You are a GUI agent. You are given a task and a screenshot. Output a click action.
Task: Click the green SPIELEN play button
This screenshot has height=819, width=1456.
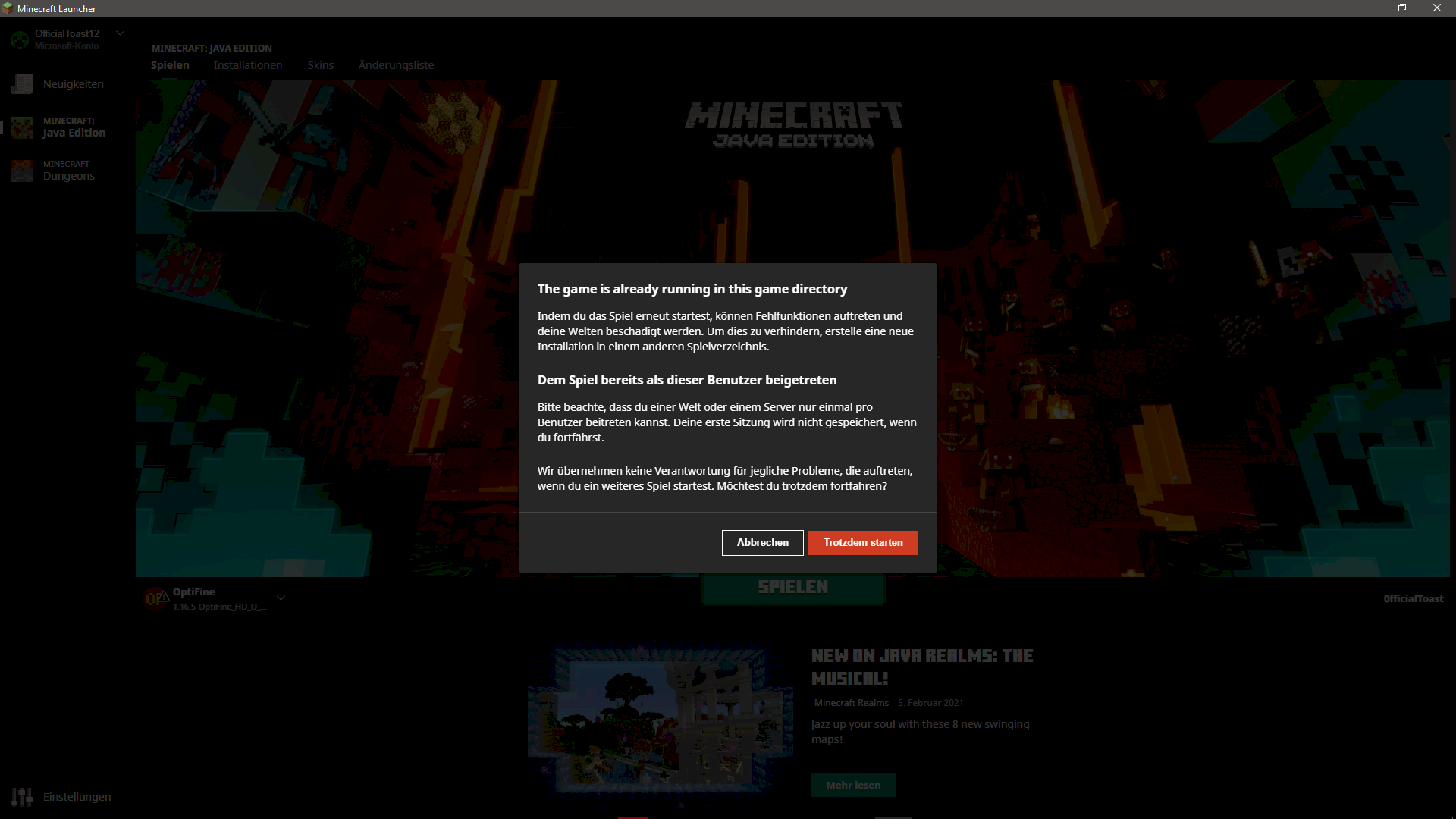(x=792, y=588)
